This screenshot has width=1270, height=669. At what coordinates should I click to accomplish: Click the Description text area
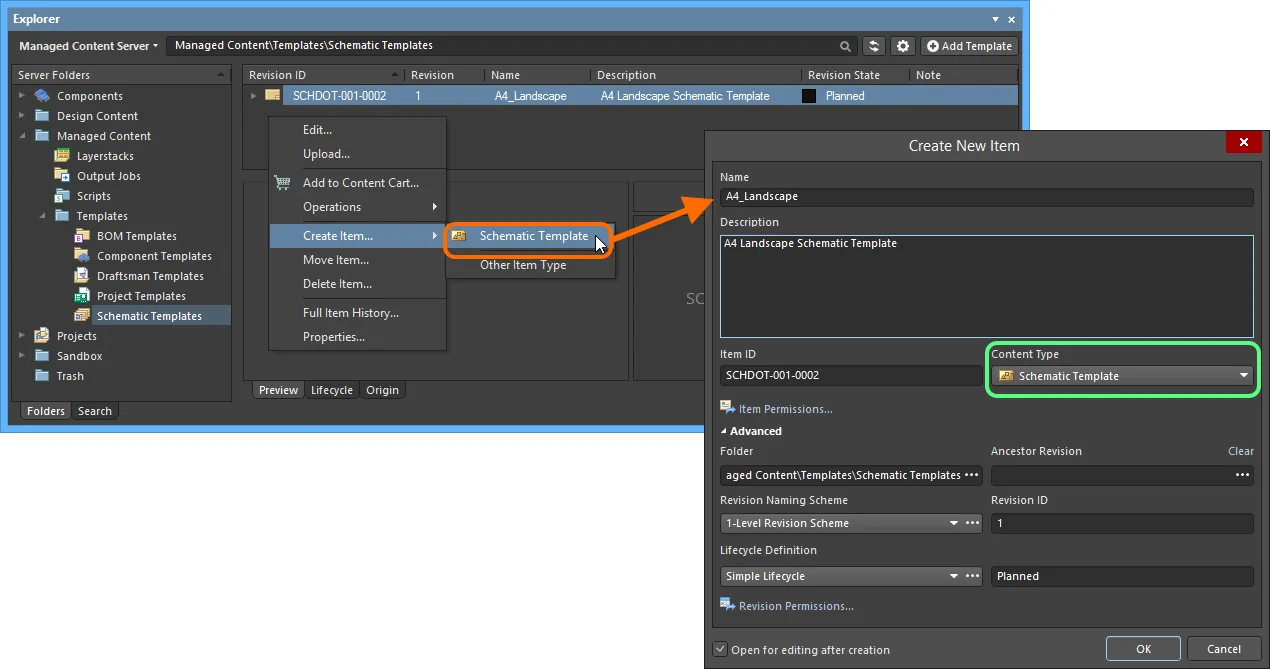click(x=986, y=286)
